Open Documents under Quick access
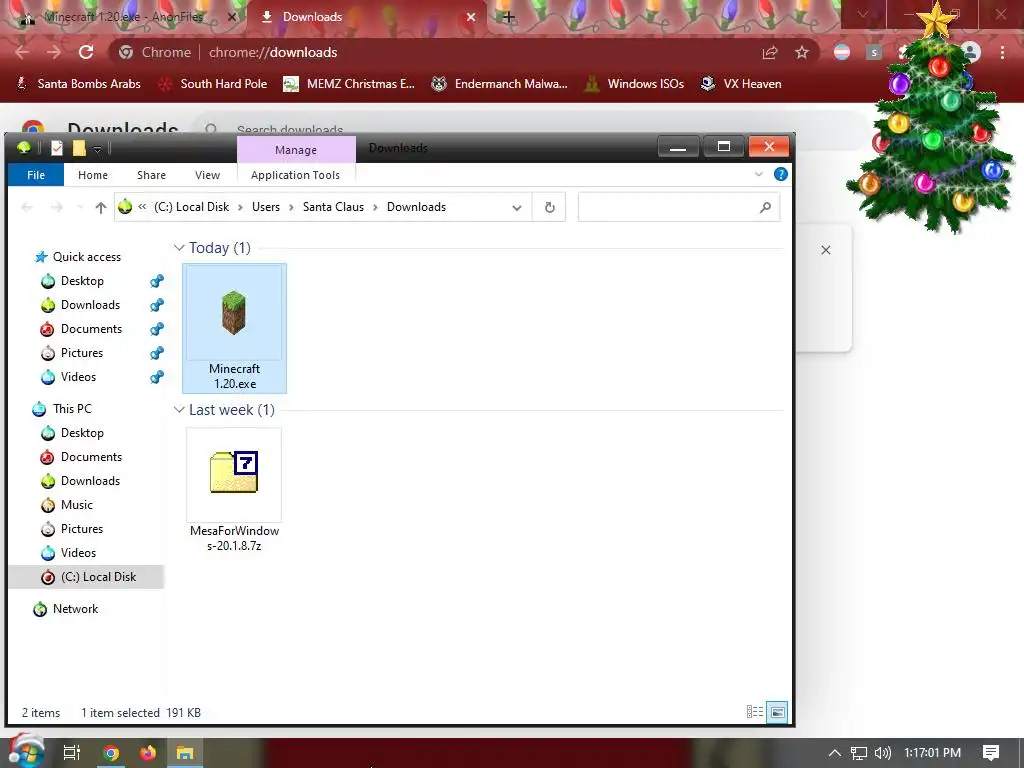 [x=91, y=328]
